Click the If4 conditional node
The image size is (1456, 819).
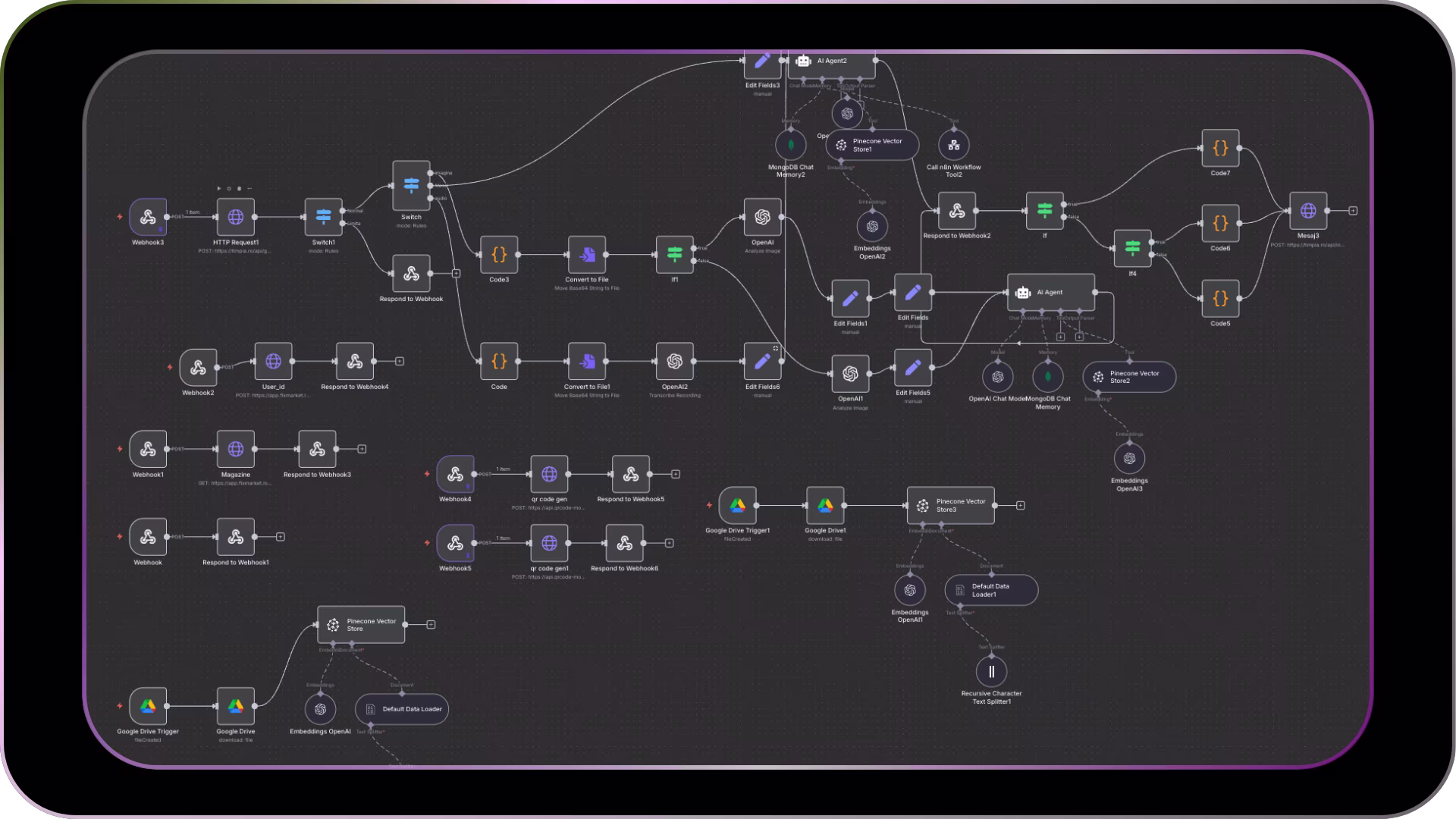pyautogui.click(x=1132, y=248)
